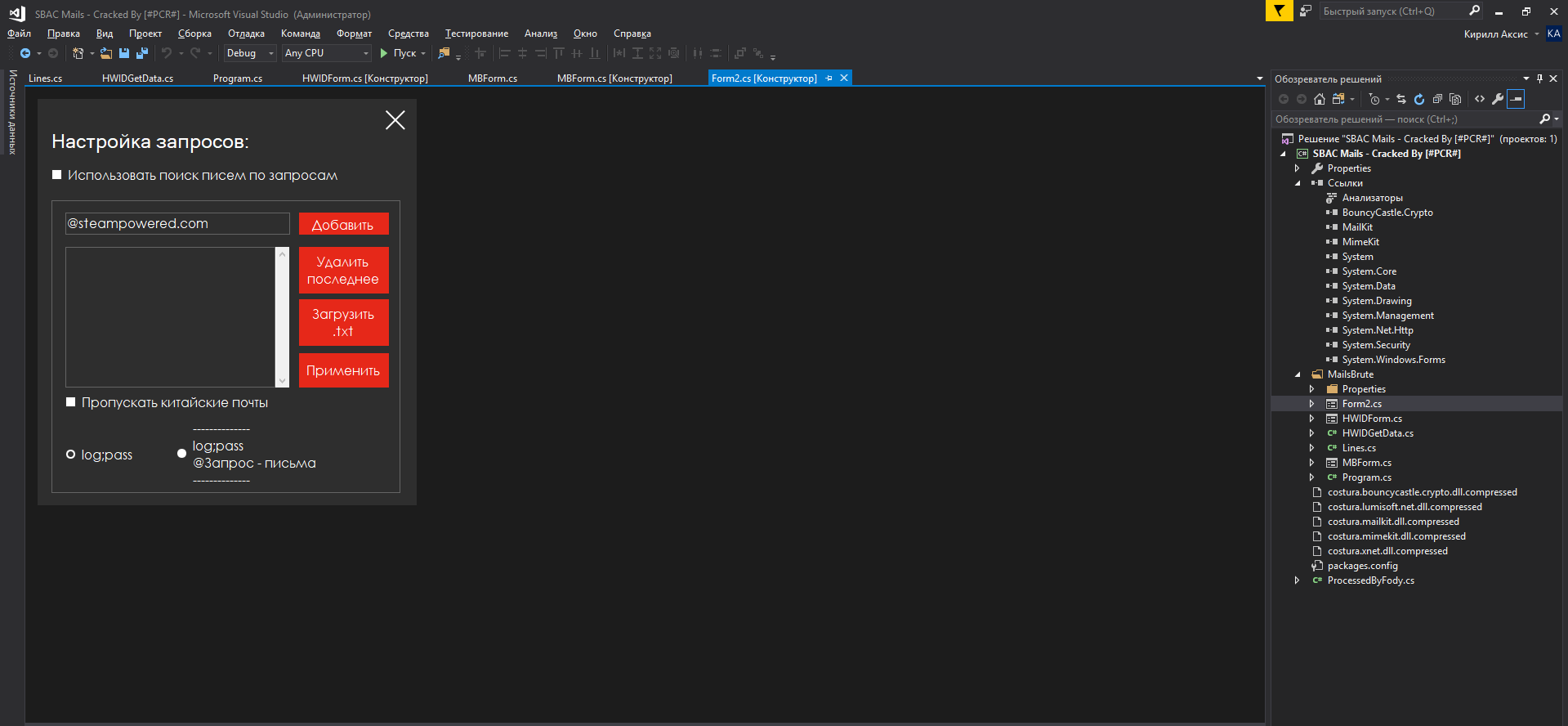The image size is (1568, 726).
Task: Select MailKit reference in Solution Explorer
Action: (1356, 227)
